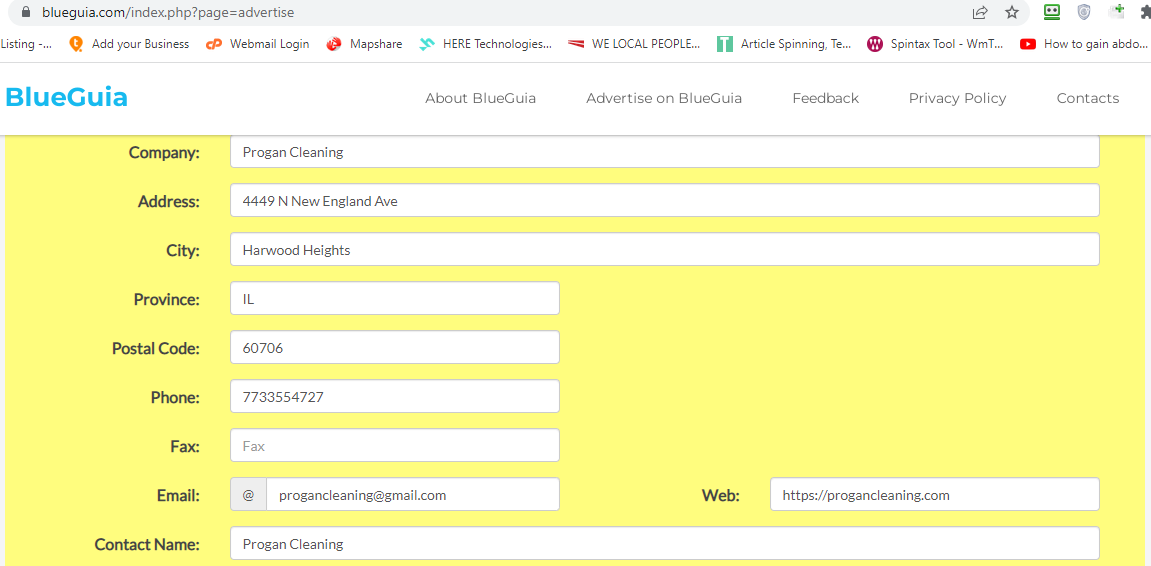
Task: Open the puzzle-piece extensions menu
Action: click(x=1144, y=12)
